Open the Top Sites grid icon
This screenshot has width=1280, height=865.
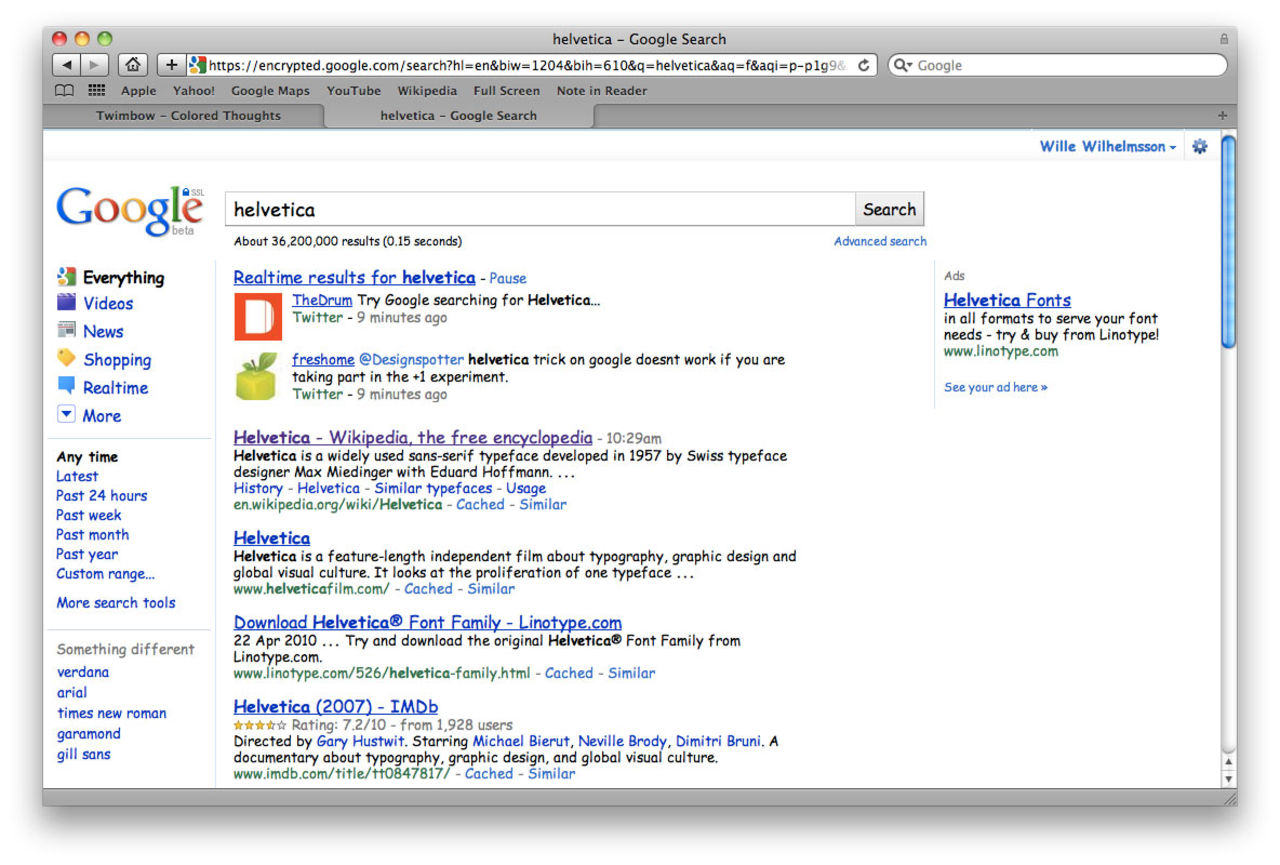coord(96,90)
